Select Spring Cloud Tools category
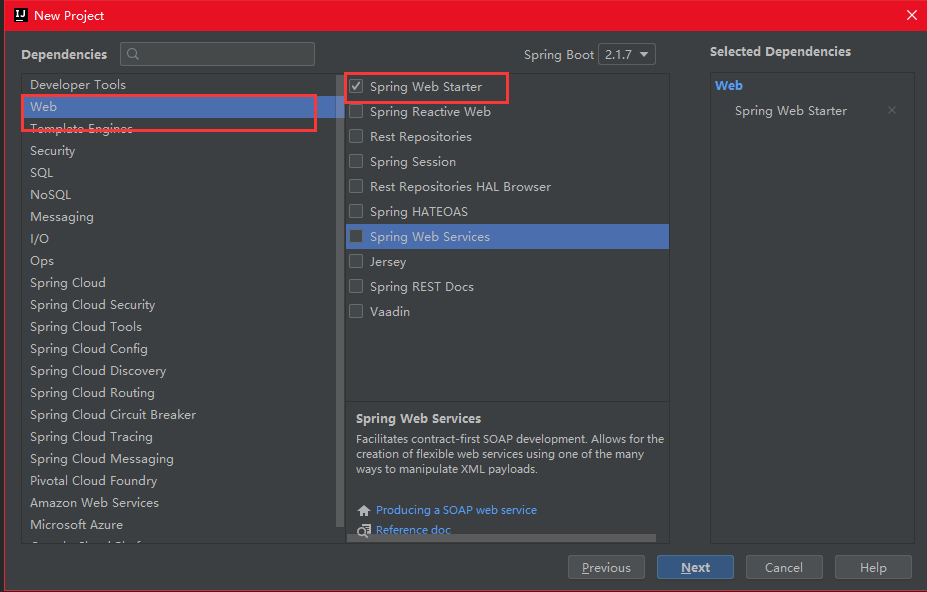Image resolution: width=927 pixels, height=592 pixels. (x=179, y=326)
